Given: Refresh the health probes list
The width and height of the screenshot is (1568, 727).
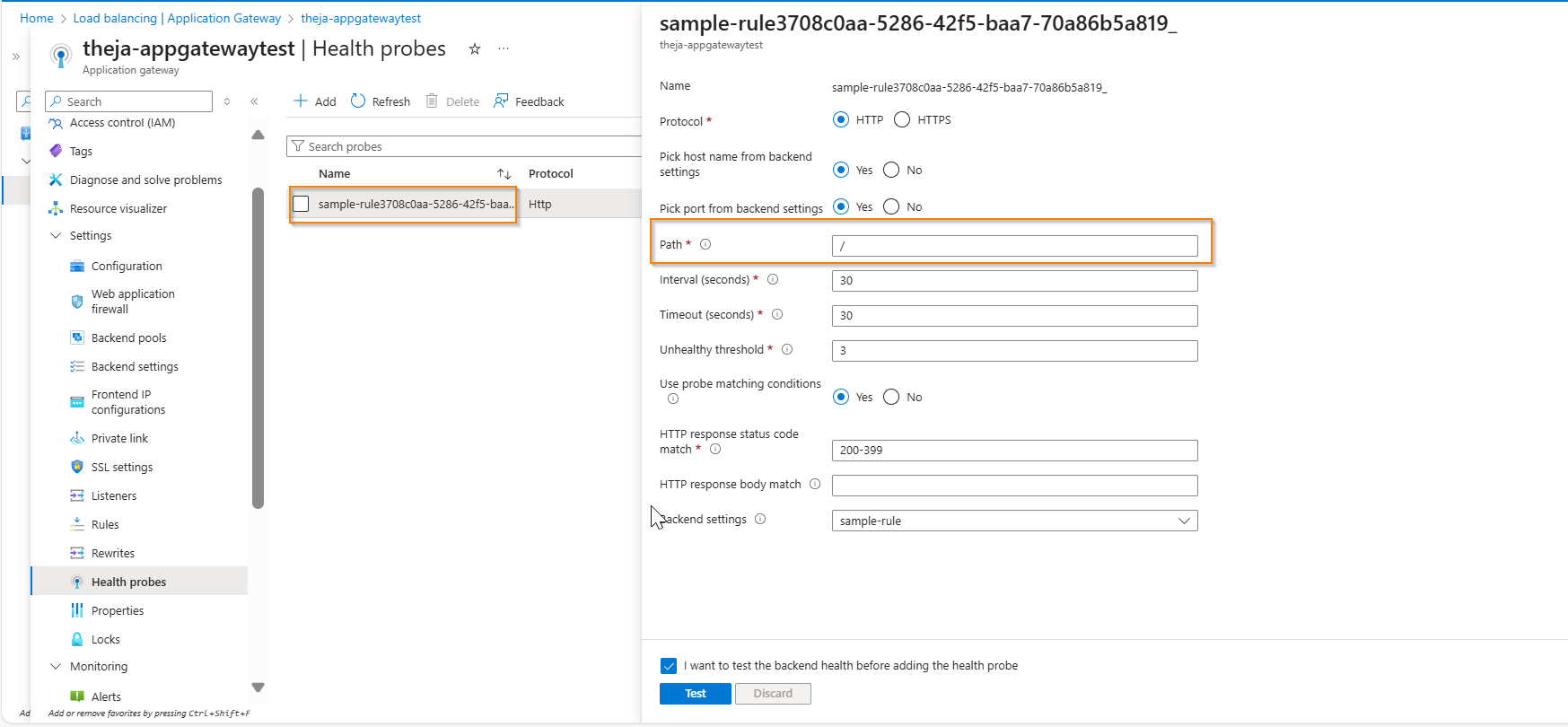Looking at the screenshot, I should pyautogui.click(x=381, y=101).
